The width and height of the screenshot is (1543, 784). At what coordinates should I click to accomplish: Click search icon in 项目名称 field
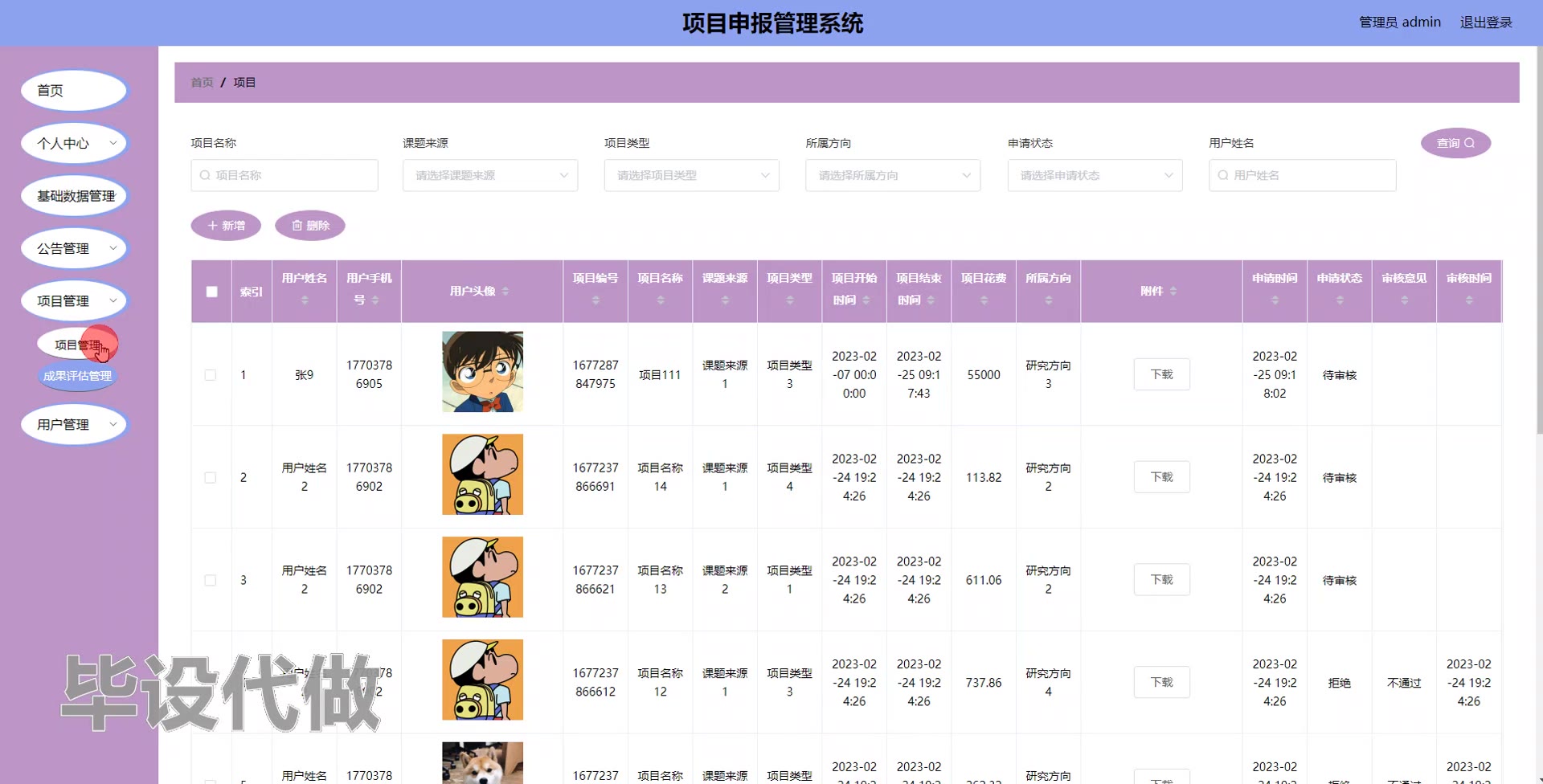pyautogui.click(x=205, y=175)
